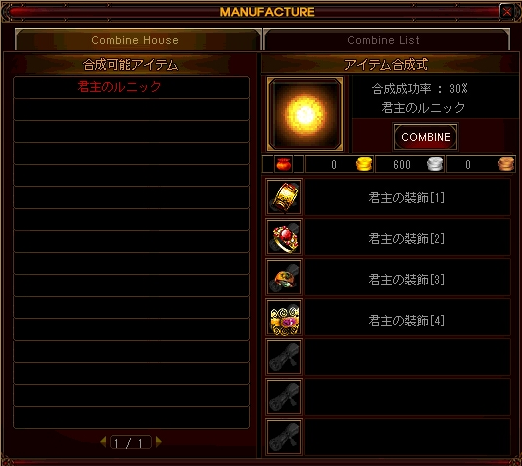Click the copper coin stack icon
Image resolution: width=522 pixels, height=466 pixels.
[x=506, y=164]
